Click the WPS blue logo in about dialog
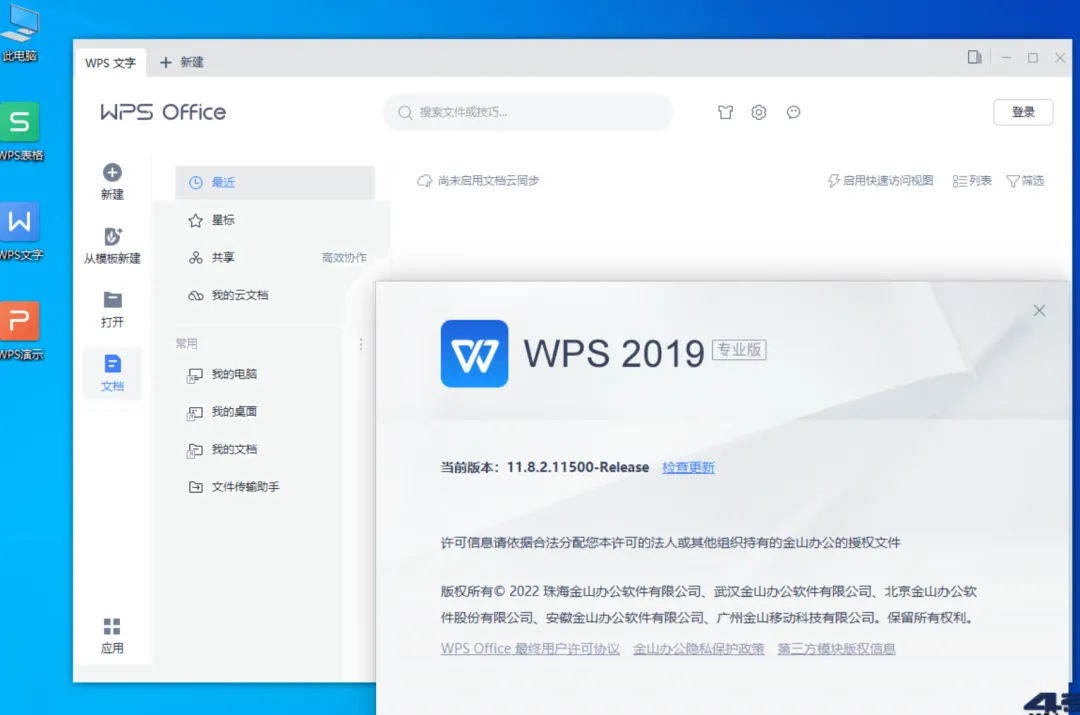1080x715 pixels. pos(475,353)
